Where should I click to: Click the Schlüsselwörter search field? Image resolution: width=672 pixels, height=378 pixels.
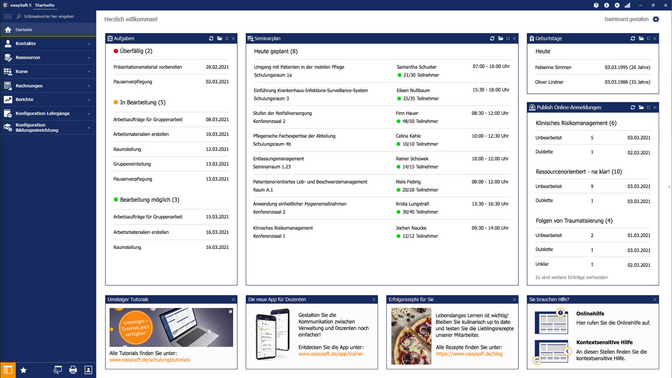tap(48, 16)
